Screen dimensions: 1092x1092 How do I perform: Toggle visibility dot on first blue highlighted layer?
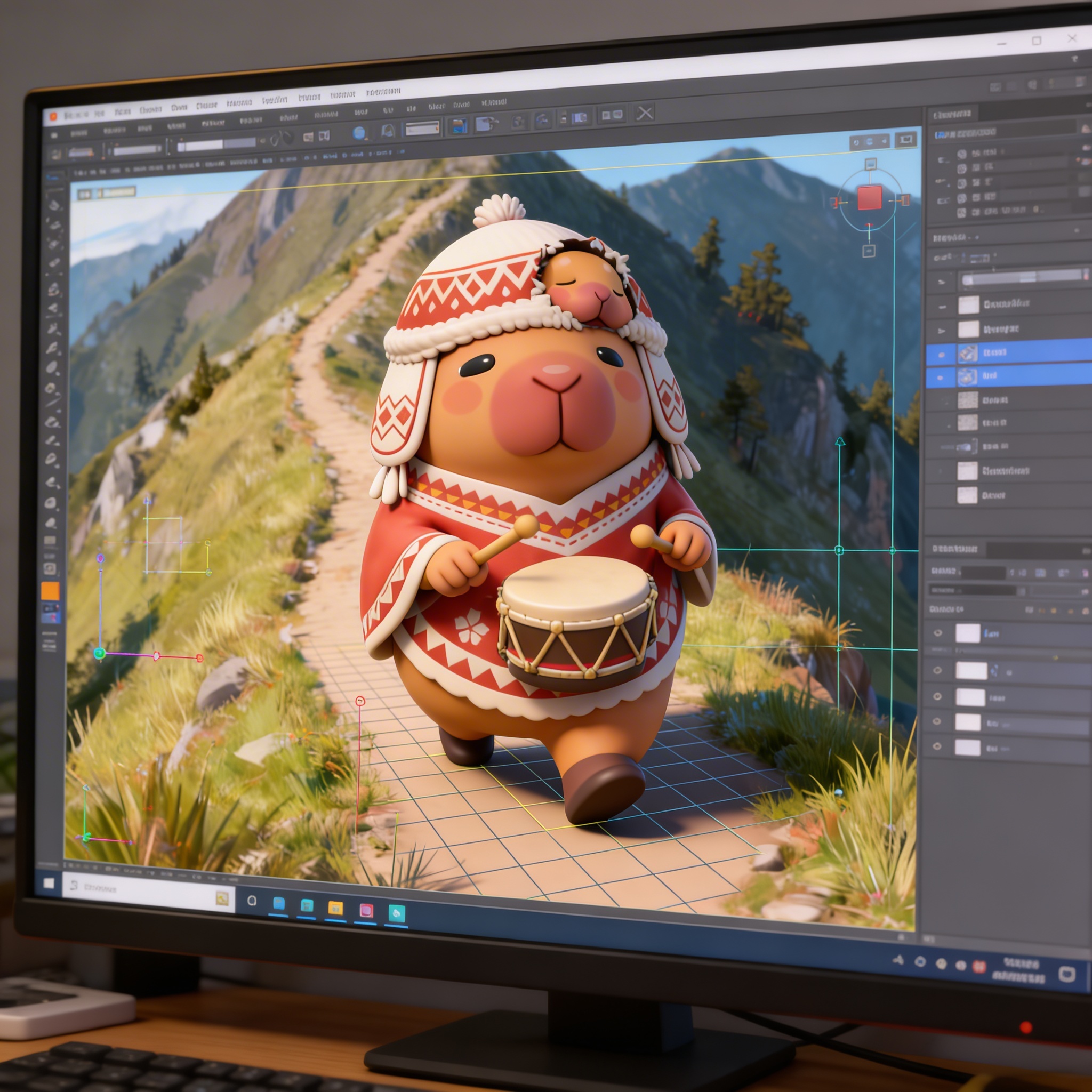[x=942, y=355]
